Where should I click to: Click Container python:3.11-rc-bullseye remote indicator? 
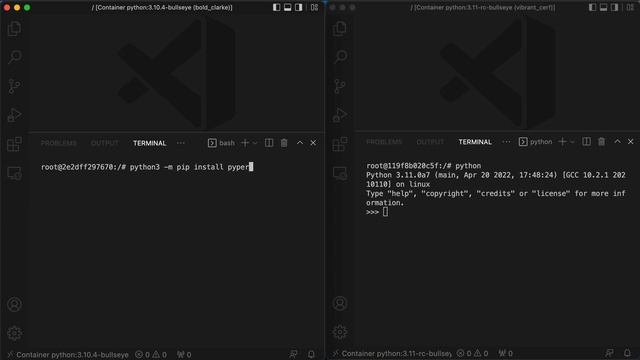pos(392,353)
